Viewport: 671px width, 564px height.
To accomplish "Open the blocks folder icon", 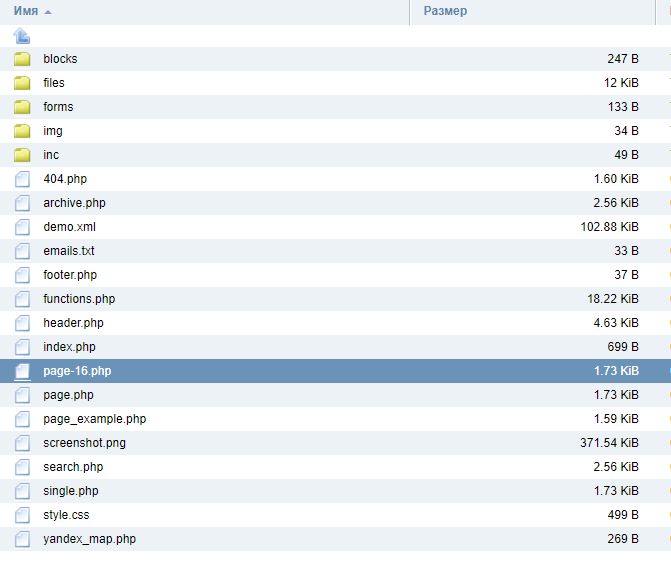I will click(x=22, y=59).
